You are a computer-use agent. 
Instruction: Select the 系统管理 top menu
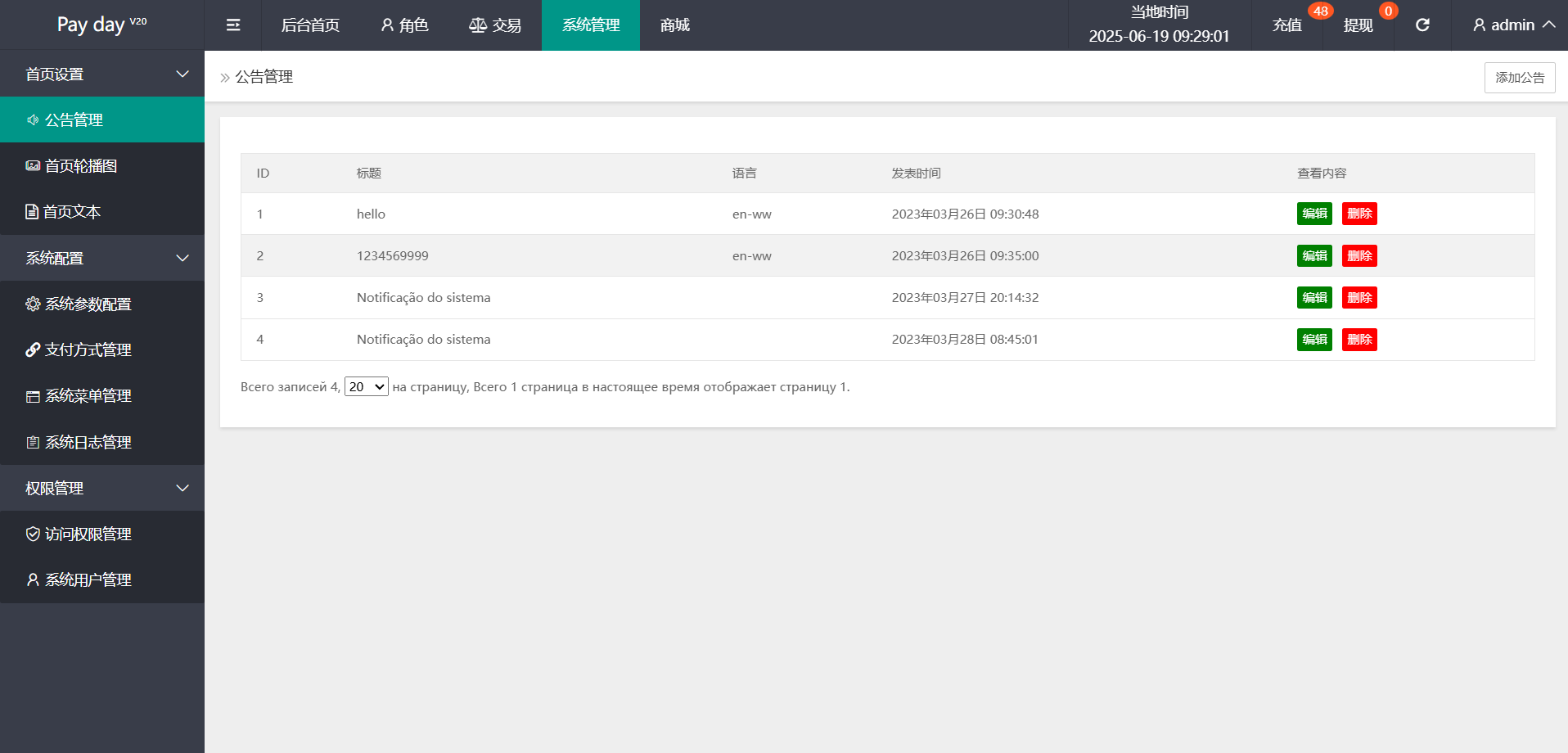click(x=591, y=25)
